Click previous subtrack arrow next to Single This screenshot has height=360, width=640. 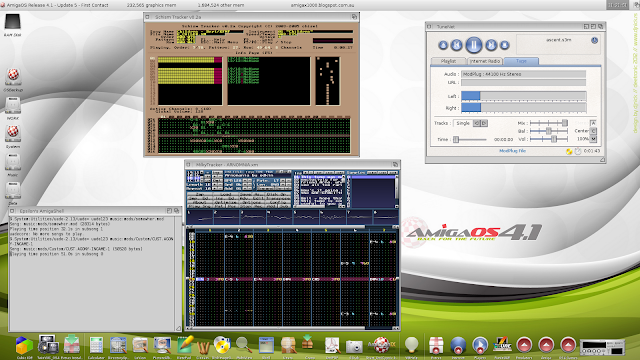476,123
